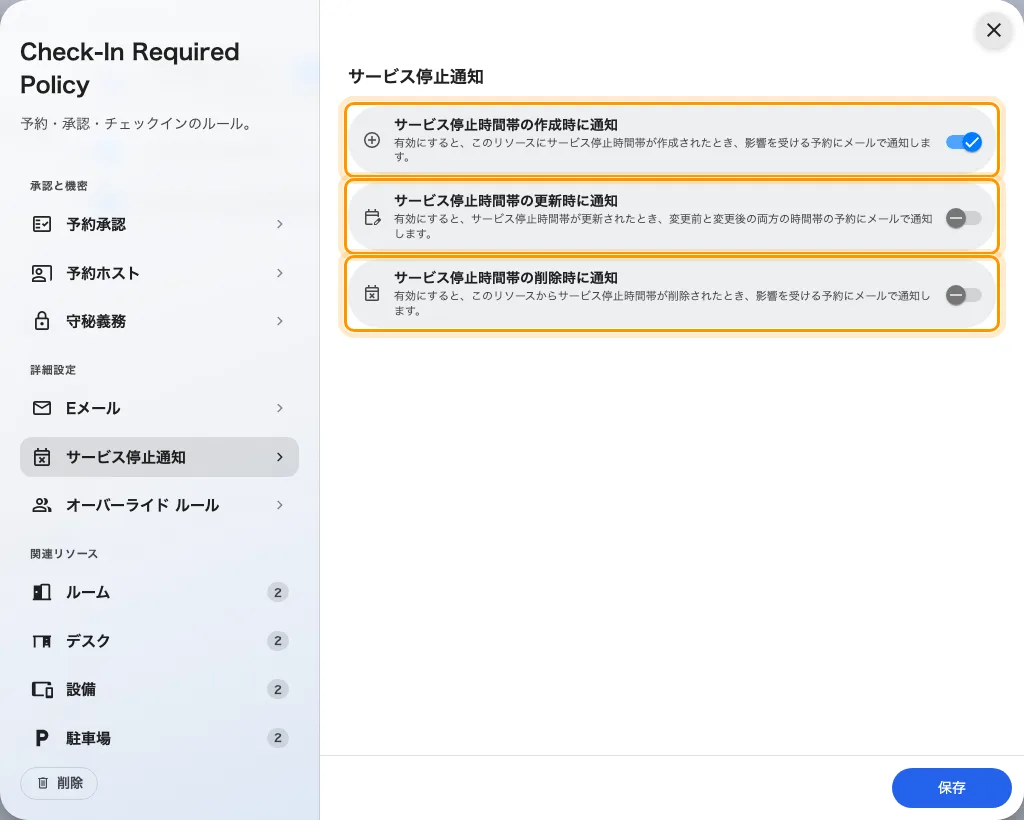This screenshot has width=1024, height=820.
Task: Click the ルーム count badge 2
Action: tap(278, 592)
